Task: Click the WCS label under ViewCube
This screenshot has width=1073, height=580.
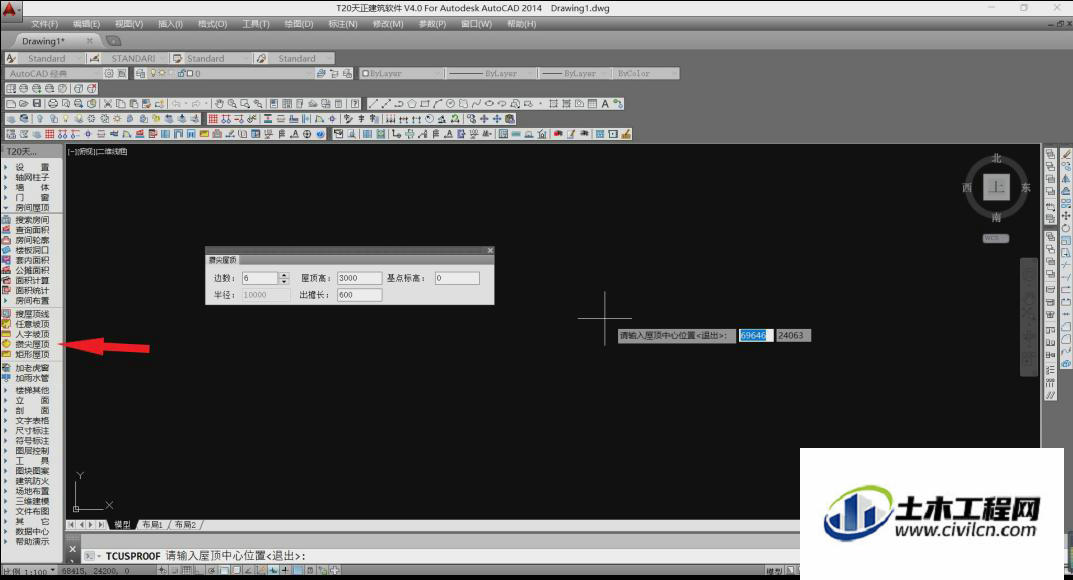Action: [x=996, y=238]
